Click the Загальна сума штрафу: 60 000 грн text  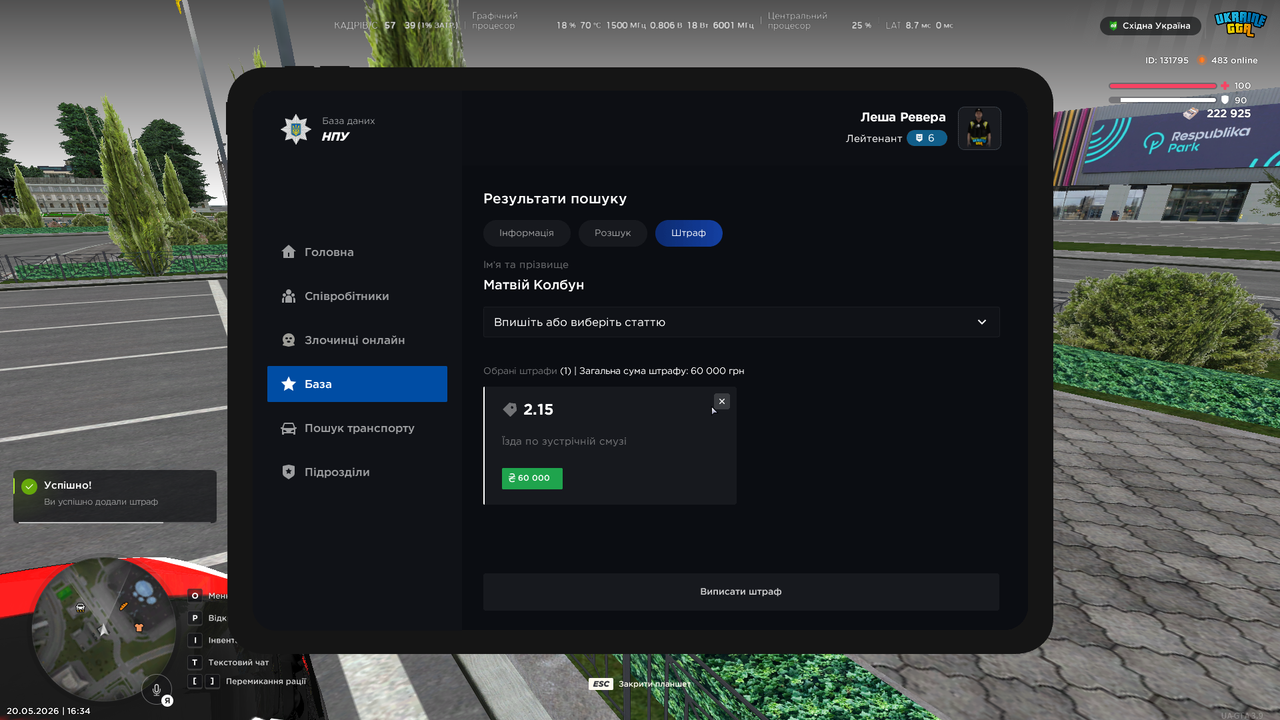pyautogui.click(x=662, y=371)
